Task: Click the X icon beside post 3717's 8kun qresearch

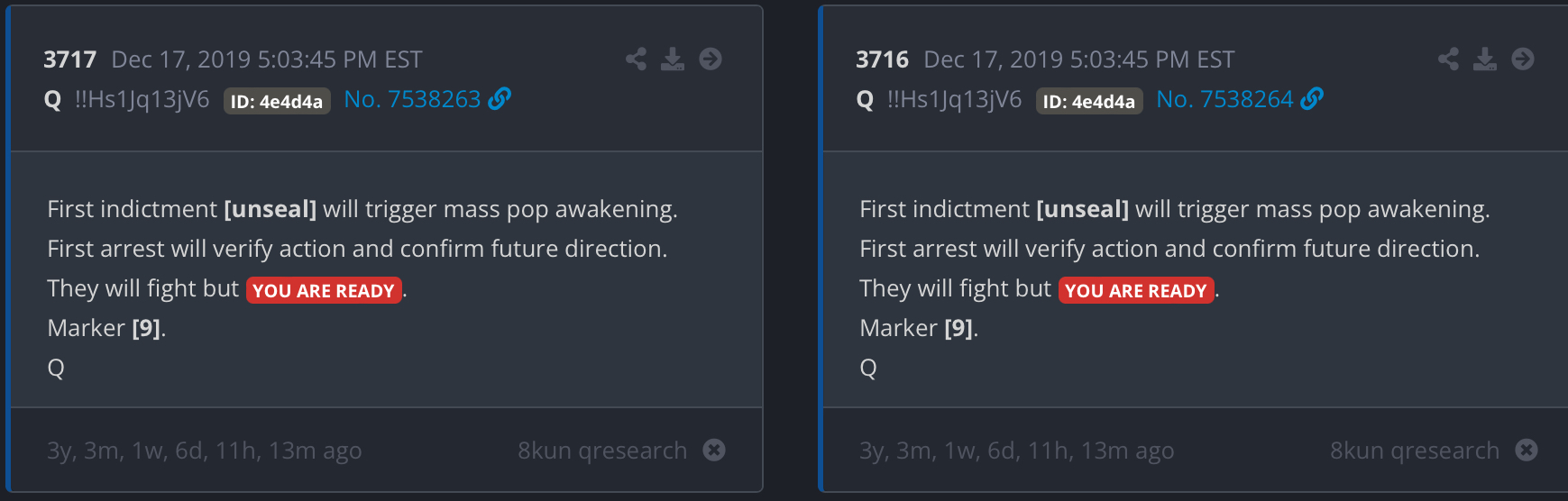Action: tap(714, 450)
